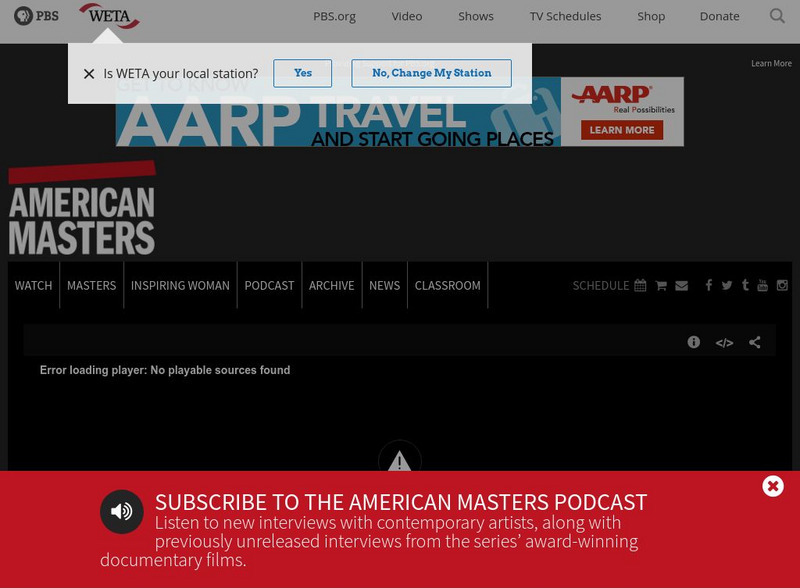Screen dimensions: 800x588
Task: Show video info with the i icon
Action: point(693,342)
